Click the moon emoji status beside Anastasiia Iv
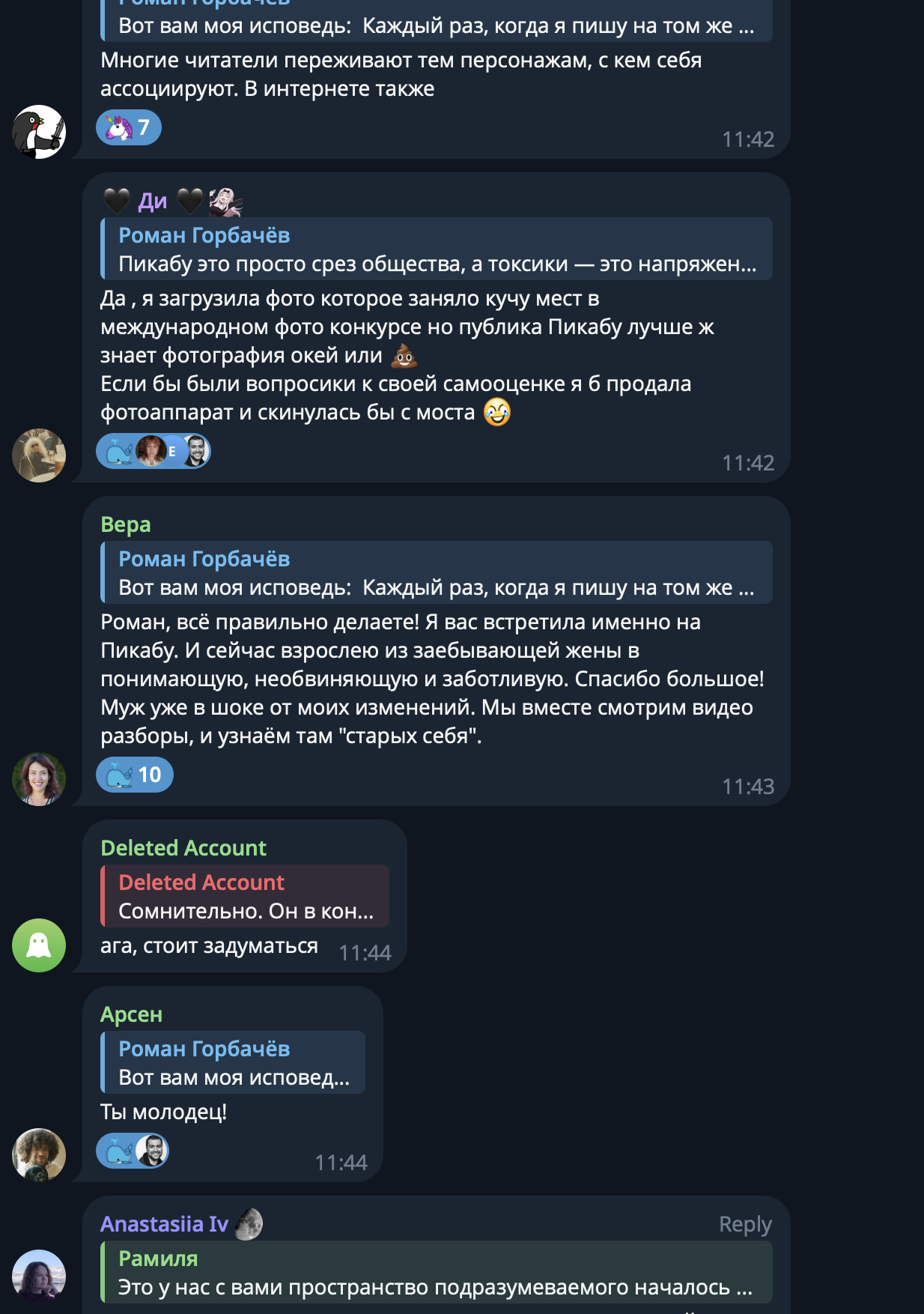 point(249,1224)
